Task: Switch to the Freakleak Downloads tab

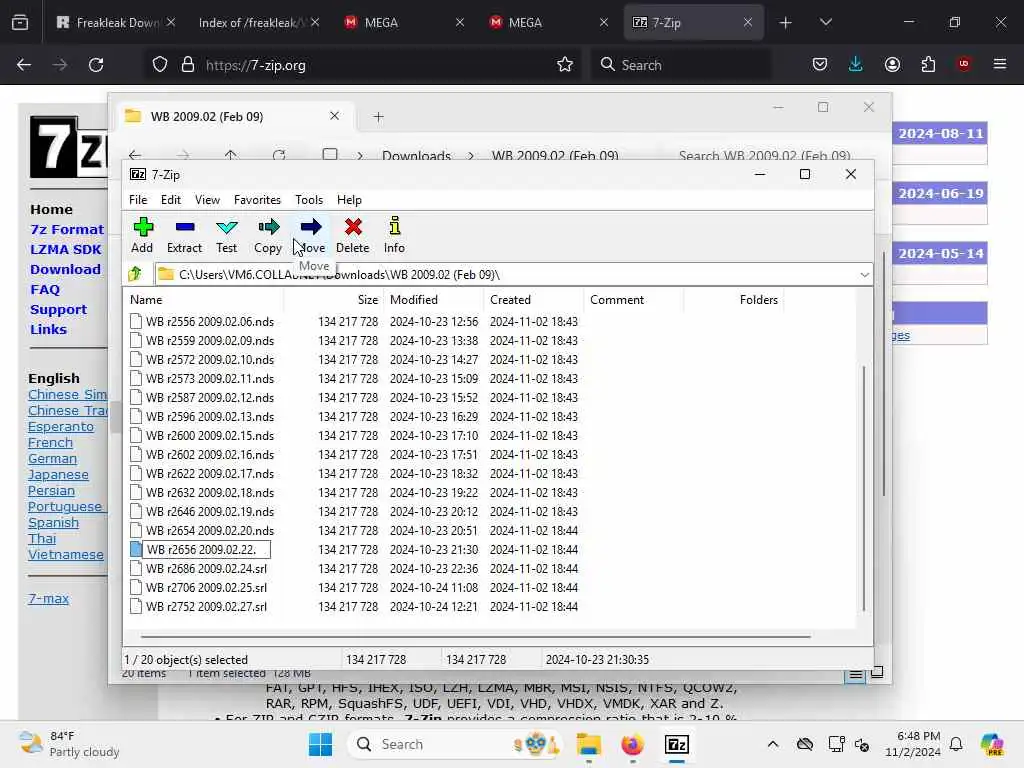Action: [x=117, y=22]
